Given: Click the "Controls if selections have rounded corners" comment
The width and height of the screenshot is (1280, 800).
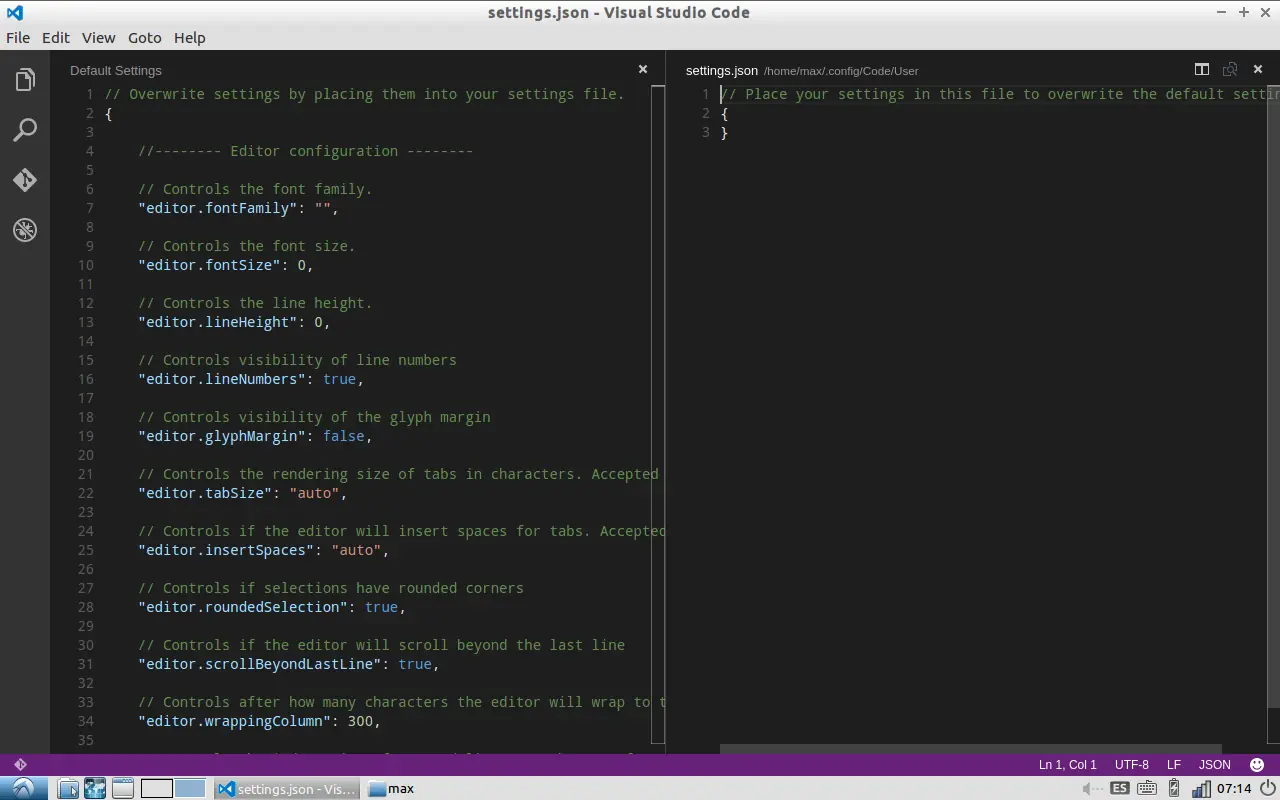Looking at the screenshot, I should (x=331, y=588).
